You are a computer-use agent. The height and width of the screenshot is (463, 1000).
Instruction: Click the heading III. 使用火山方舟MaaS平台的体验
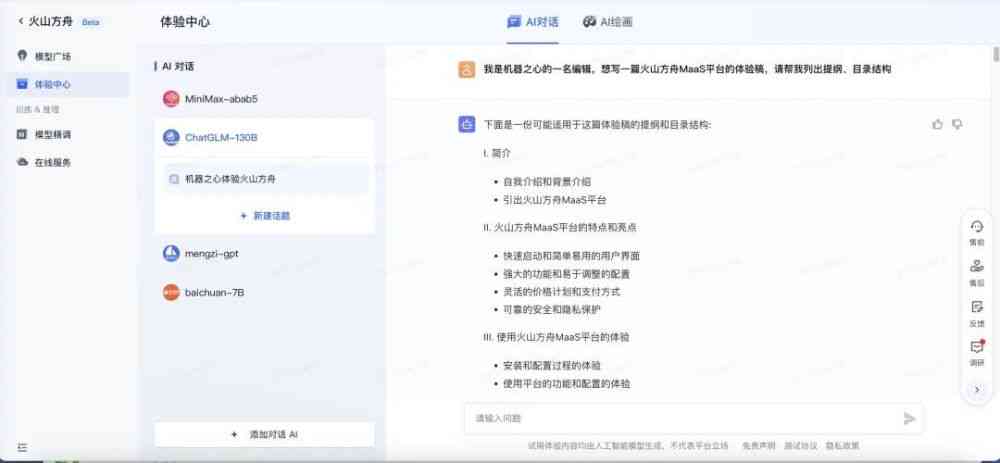pyautogui.click(x=557, y=337)
